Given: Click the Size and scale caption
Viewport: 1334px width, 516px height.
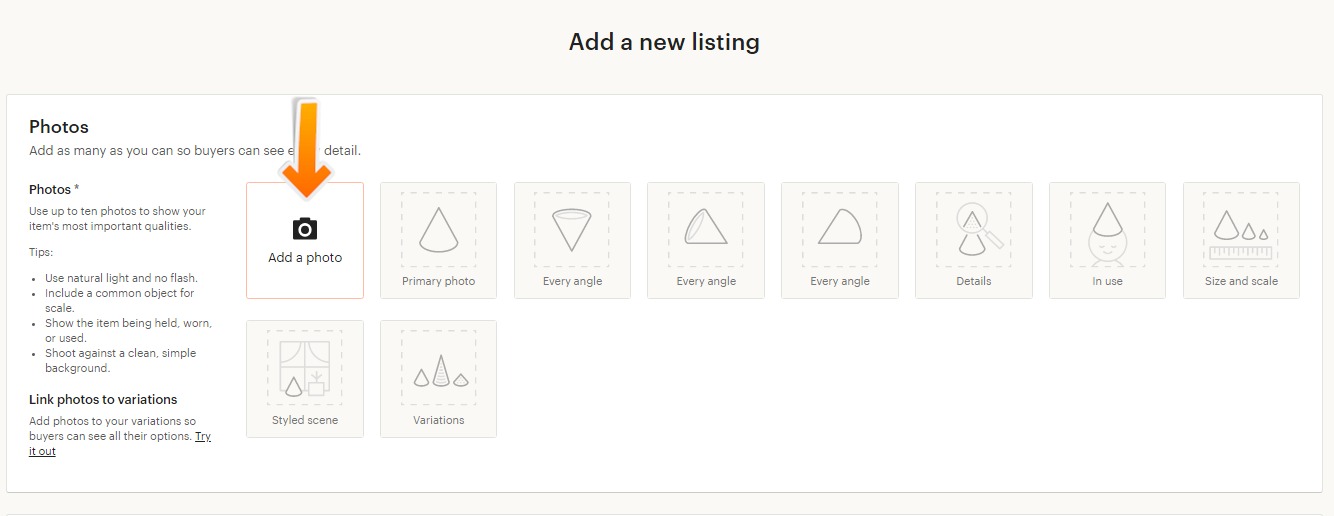Looking at the screenshot, I should (x=1241, y=281).
